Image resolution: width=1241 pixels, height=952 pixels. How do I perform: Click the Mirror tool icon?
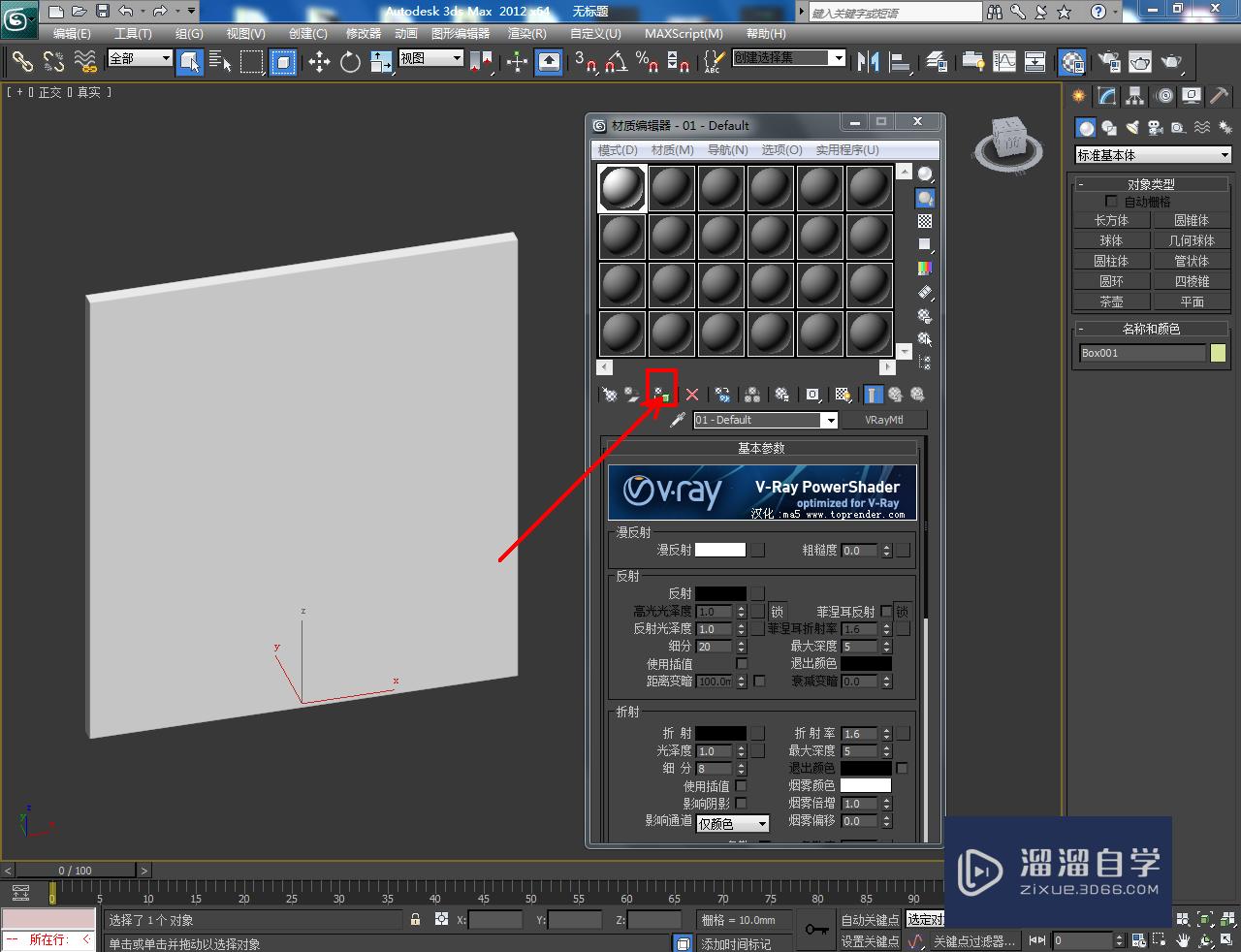pos(868,62)
